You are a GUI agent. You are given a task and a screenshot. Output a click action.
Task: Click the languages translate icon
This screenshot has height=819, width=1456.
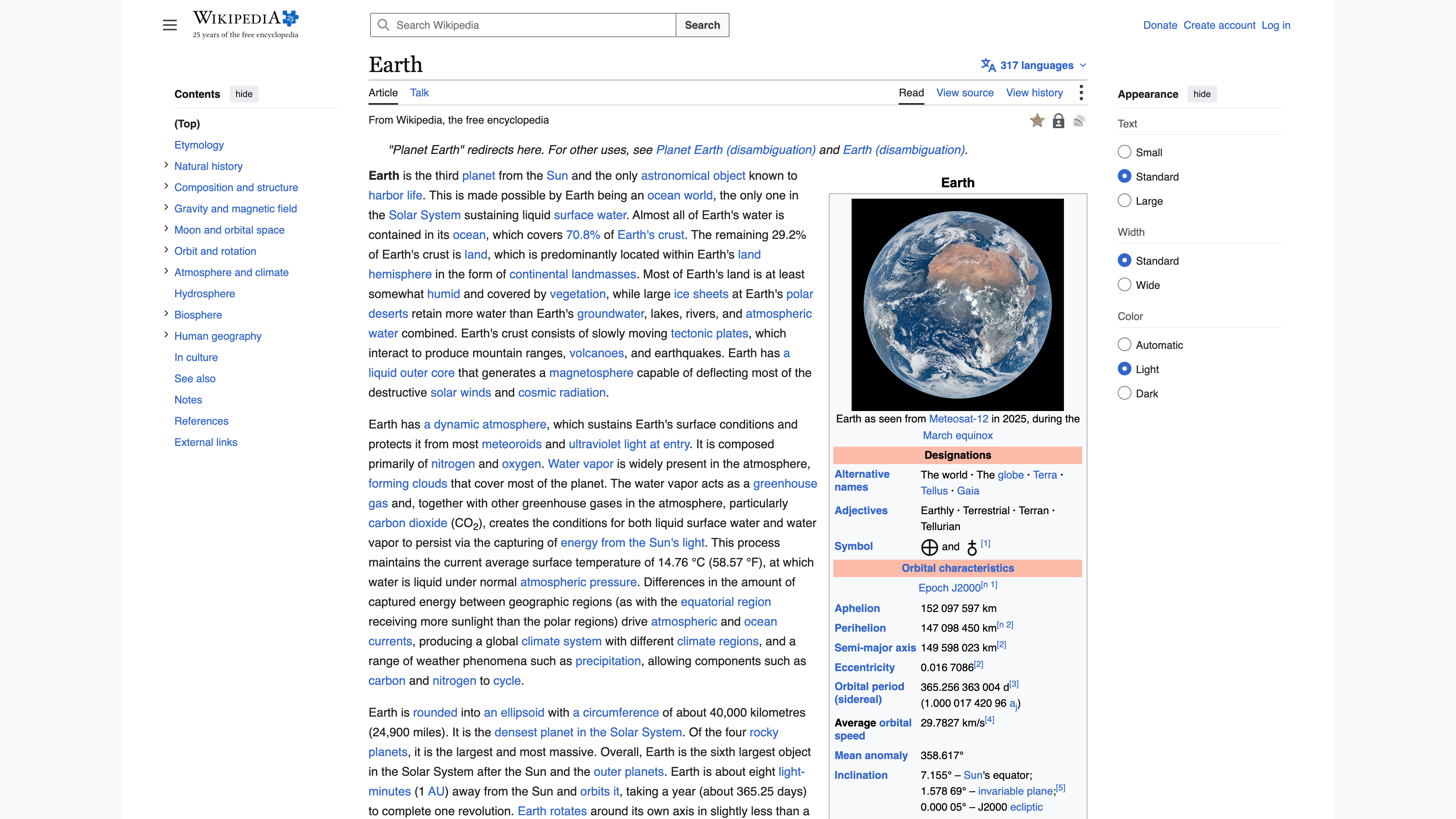988,65
